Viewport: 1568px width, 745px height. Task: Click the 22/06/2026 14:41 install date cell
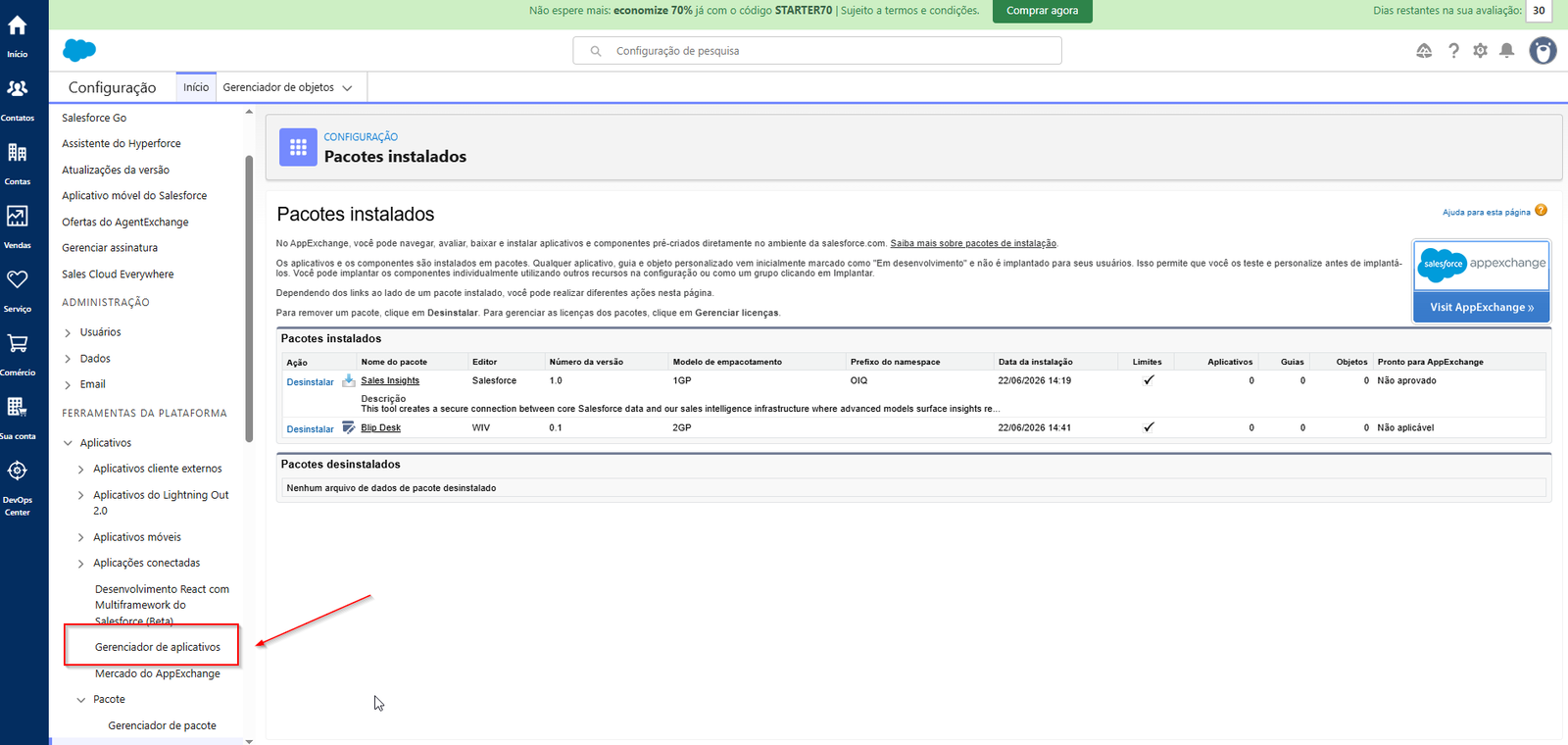point(1034,427)
